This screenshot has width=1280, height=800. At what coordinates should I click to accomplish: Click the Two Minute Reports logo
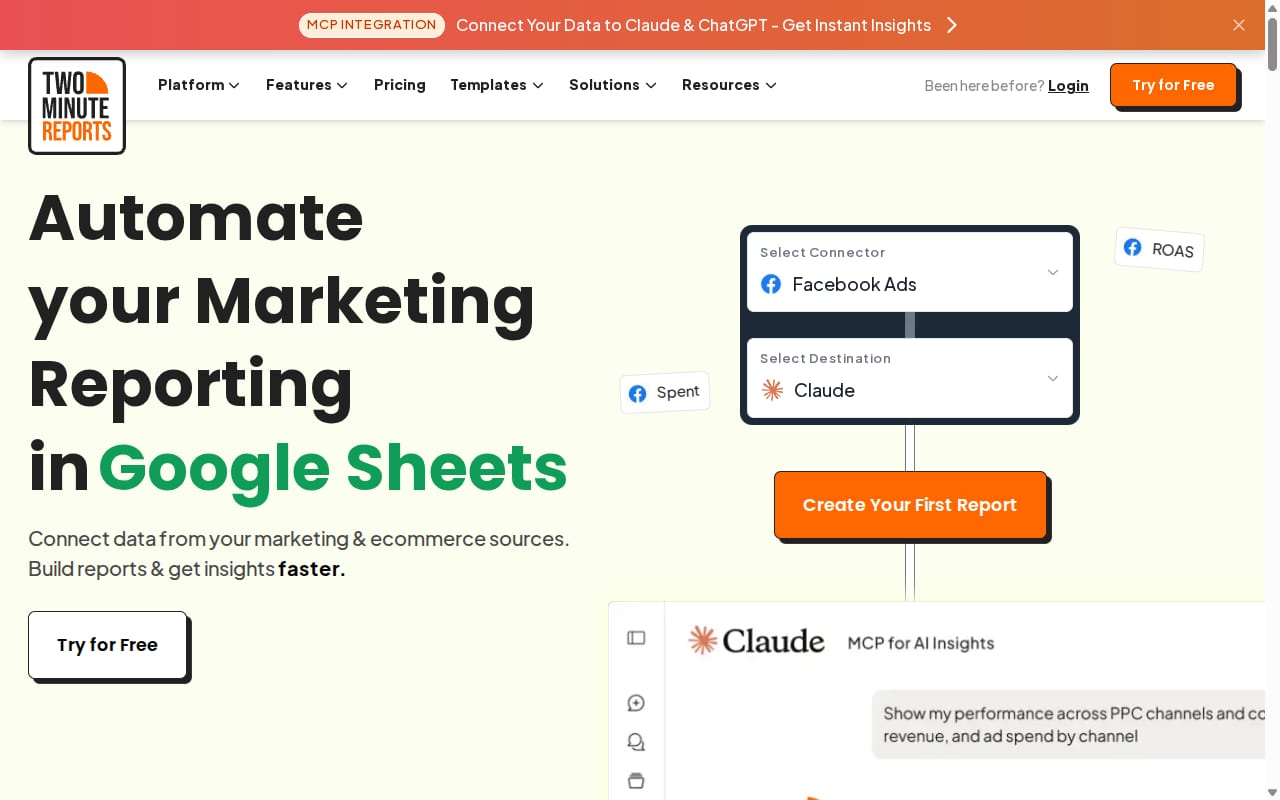[77, 106]
